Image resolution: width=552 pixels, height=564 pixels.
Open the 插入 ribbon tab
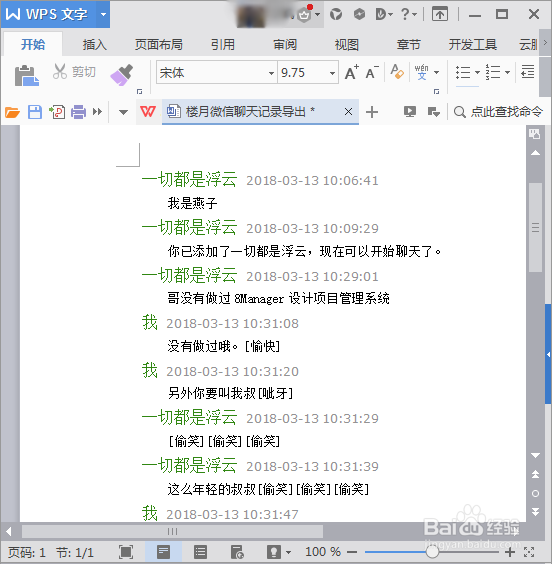(x=95, y=45)
